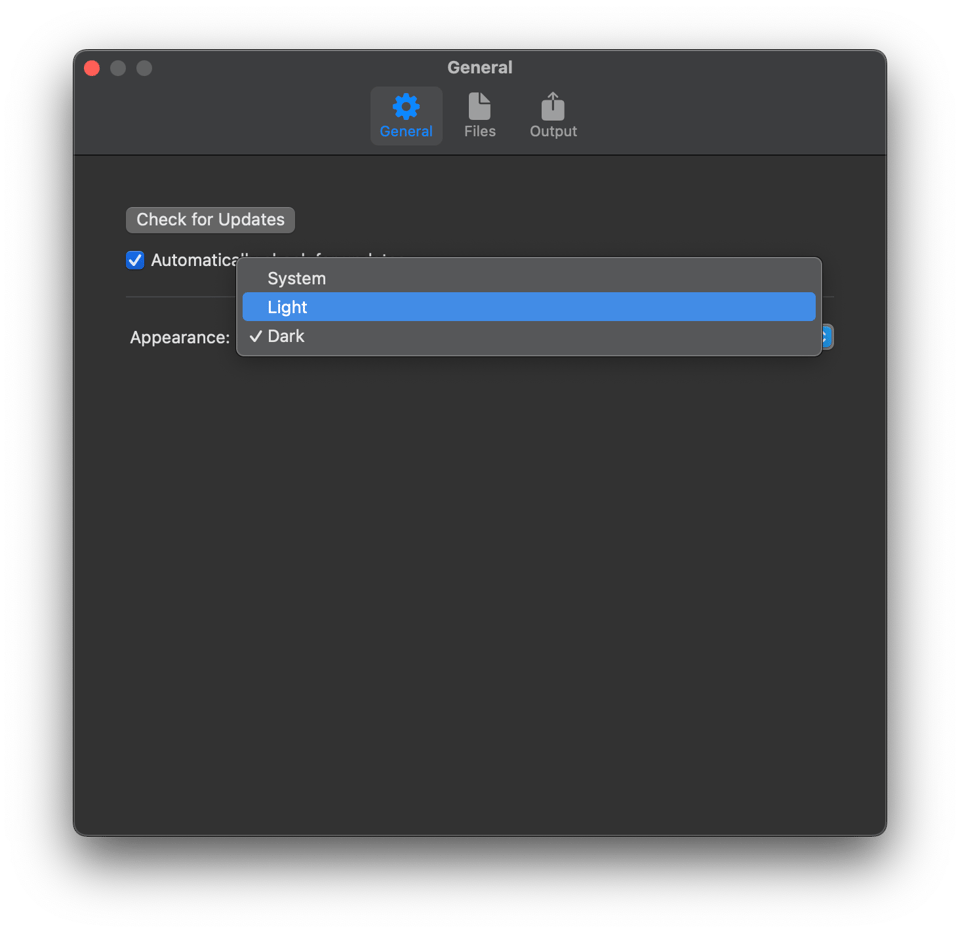Click the 'Automatically check' checkbox label text
The image size is (960, 933).
pos(192,260)
